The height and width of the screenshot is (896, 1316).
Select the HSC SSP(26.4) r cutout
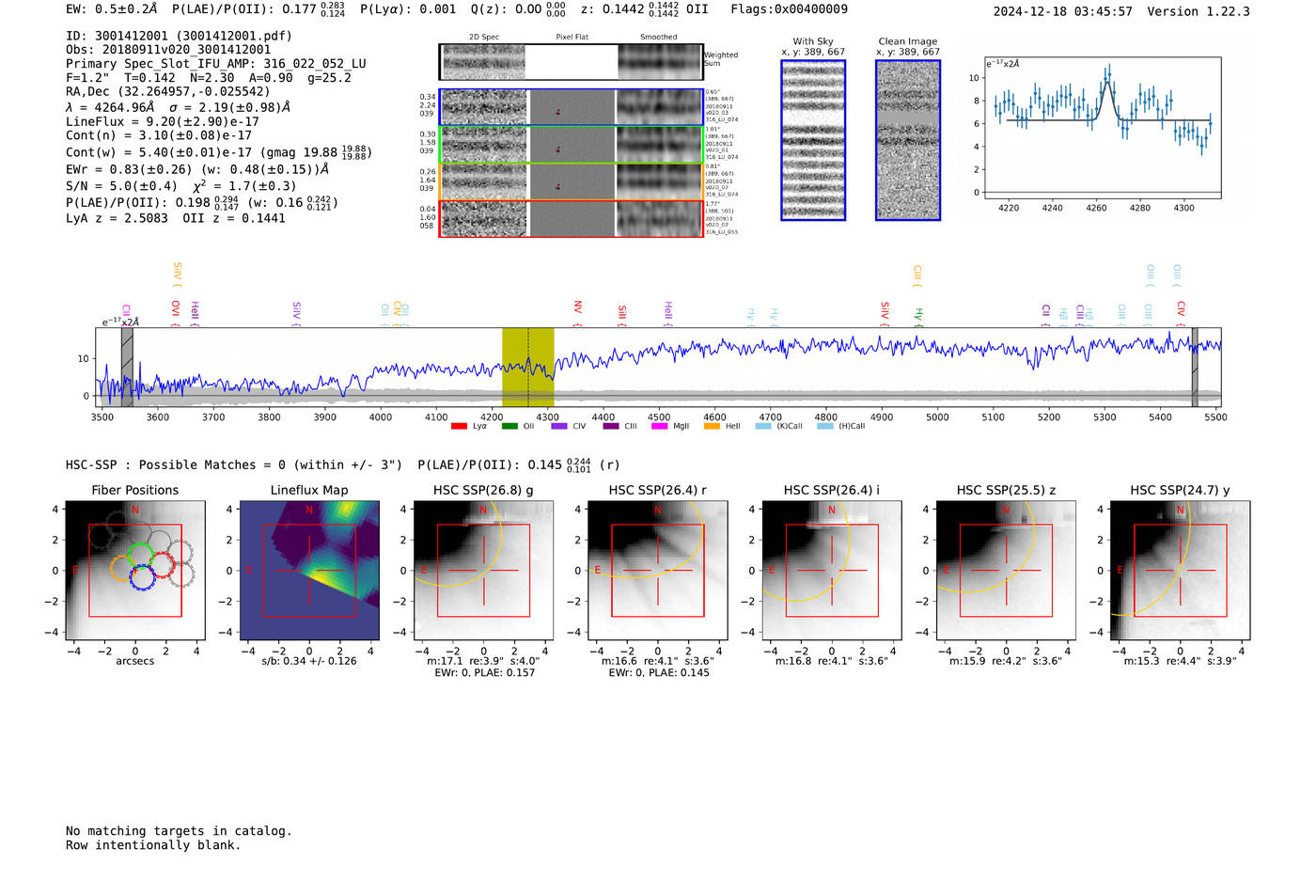(x=657, y=571)
